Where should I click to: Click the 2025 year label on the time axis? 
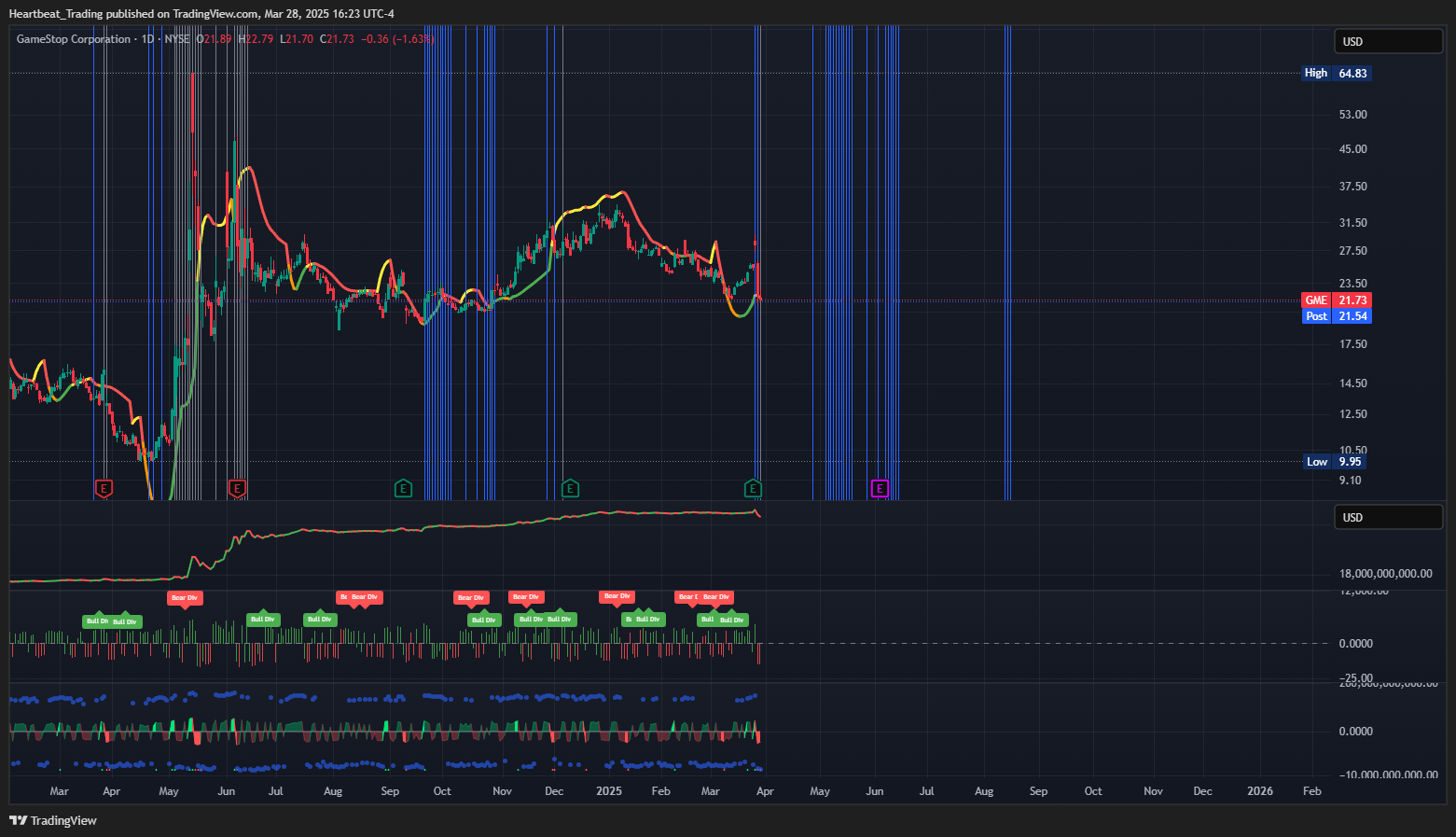pyautogui.click(x=608, y=791)
